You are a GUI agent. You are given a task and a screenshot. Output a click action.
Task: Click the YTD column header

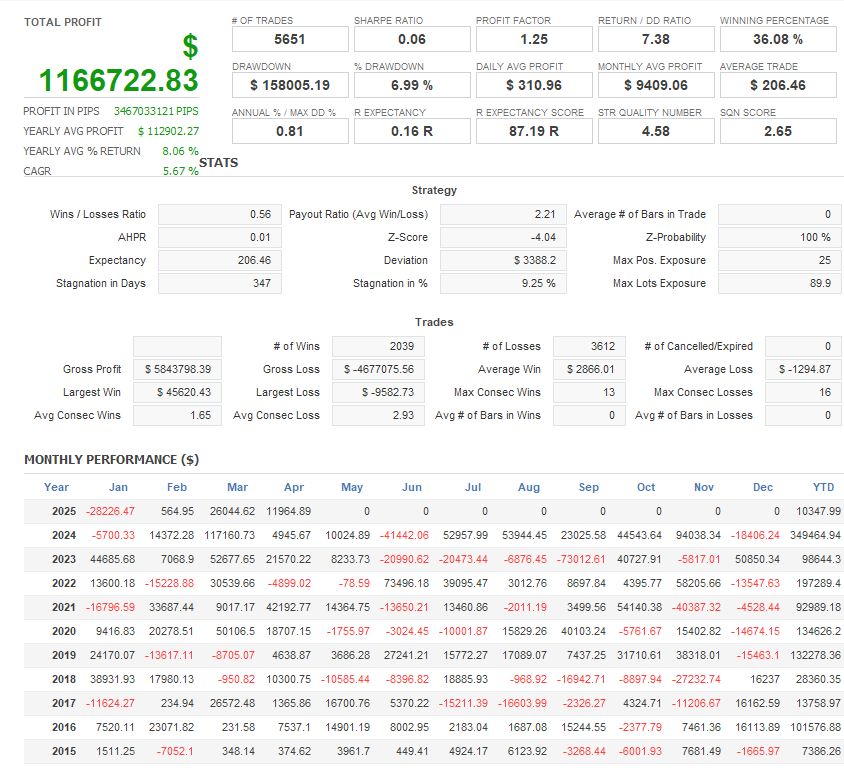coord(823,488)
